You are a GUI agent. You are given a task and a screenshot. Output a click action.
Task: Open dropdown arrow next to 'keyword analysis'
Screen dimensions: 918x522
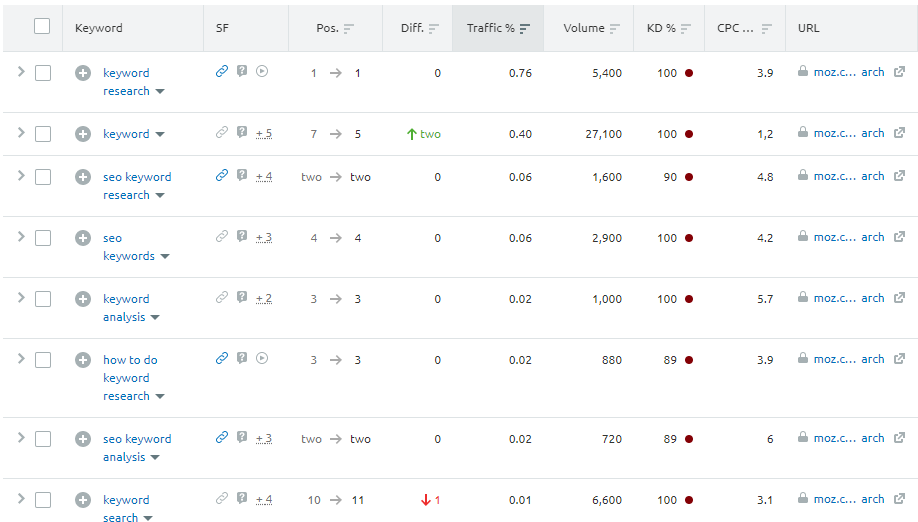coord(155,317)
